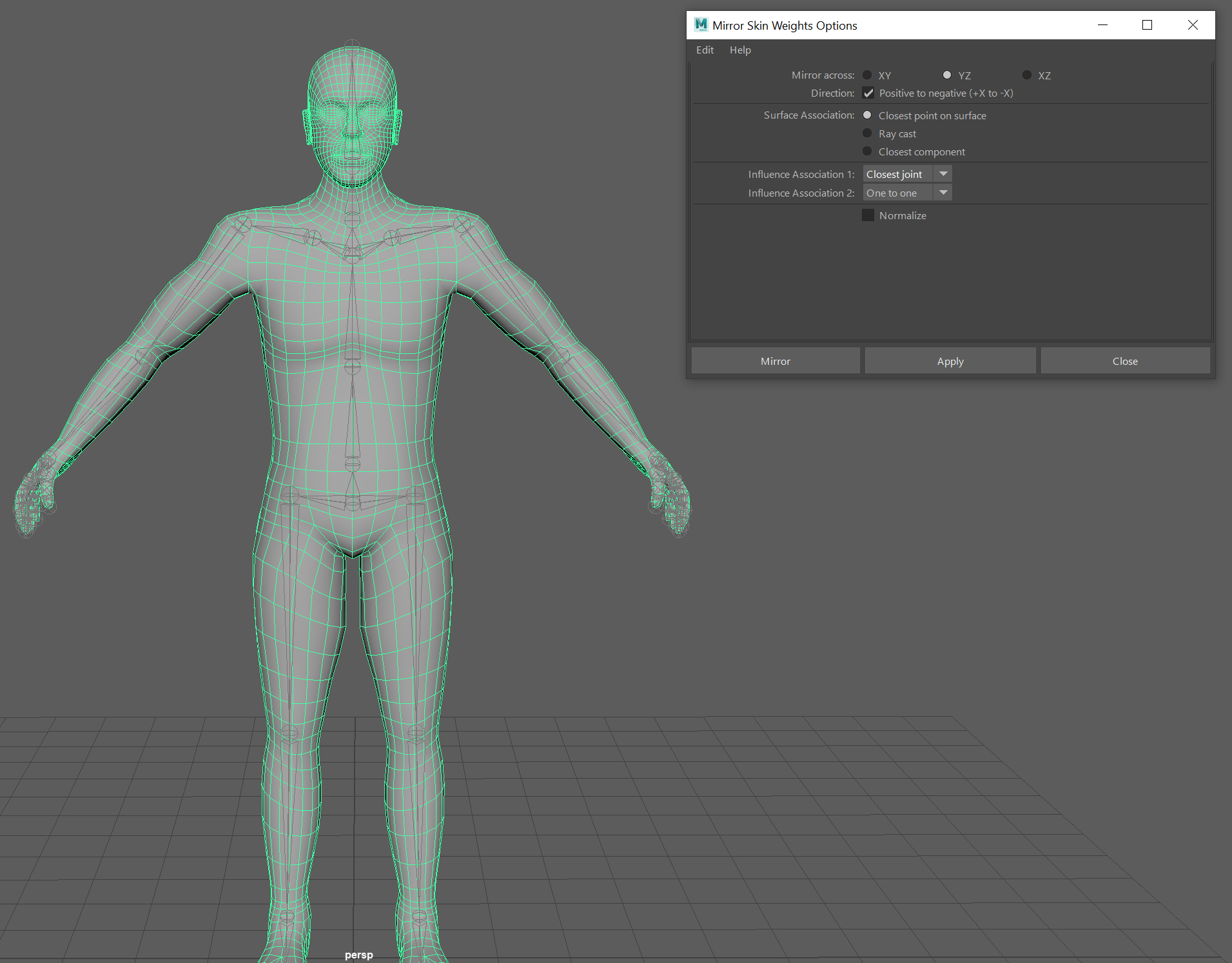This screenshot has width=1232, height=963.
Task: Verify YZ radio button is selected
Action: point(946,75)
